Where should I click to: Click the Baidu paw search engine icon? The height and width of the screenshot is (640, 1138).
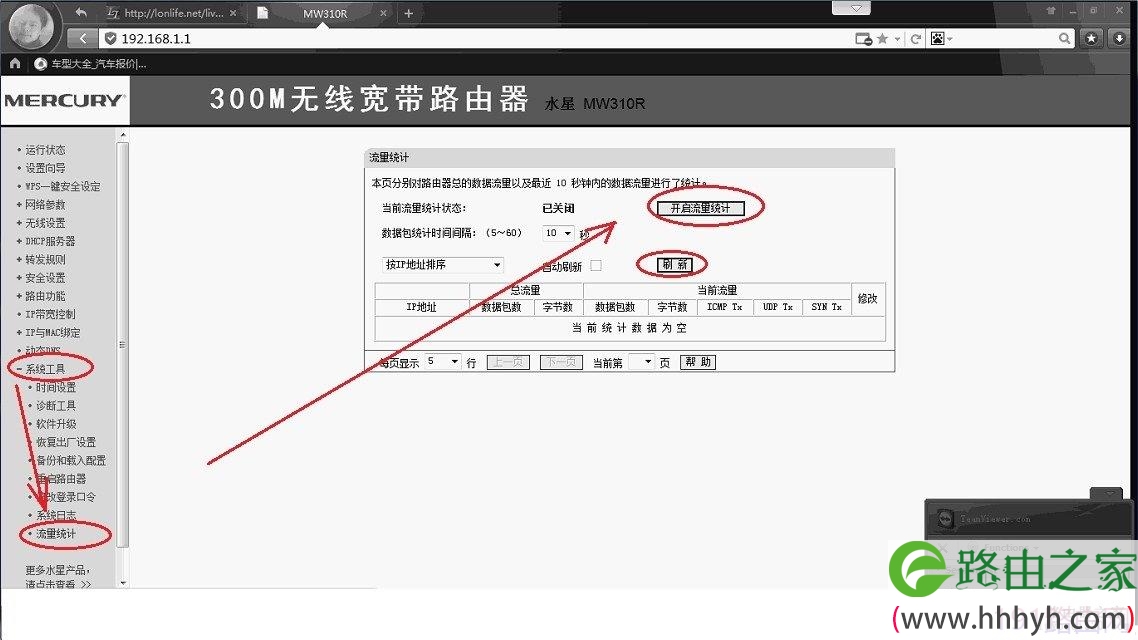(x=938, y=38)
